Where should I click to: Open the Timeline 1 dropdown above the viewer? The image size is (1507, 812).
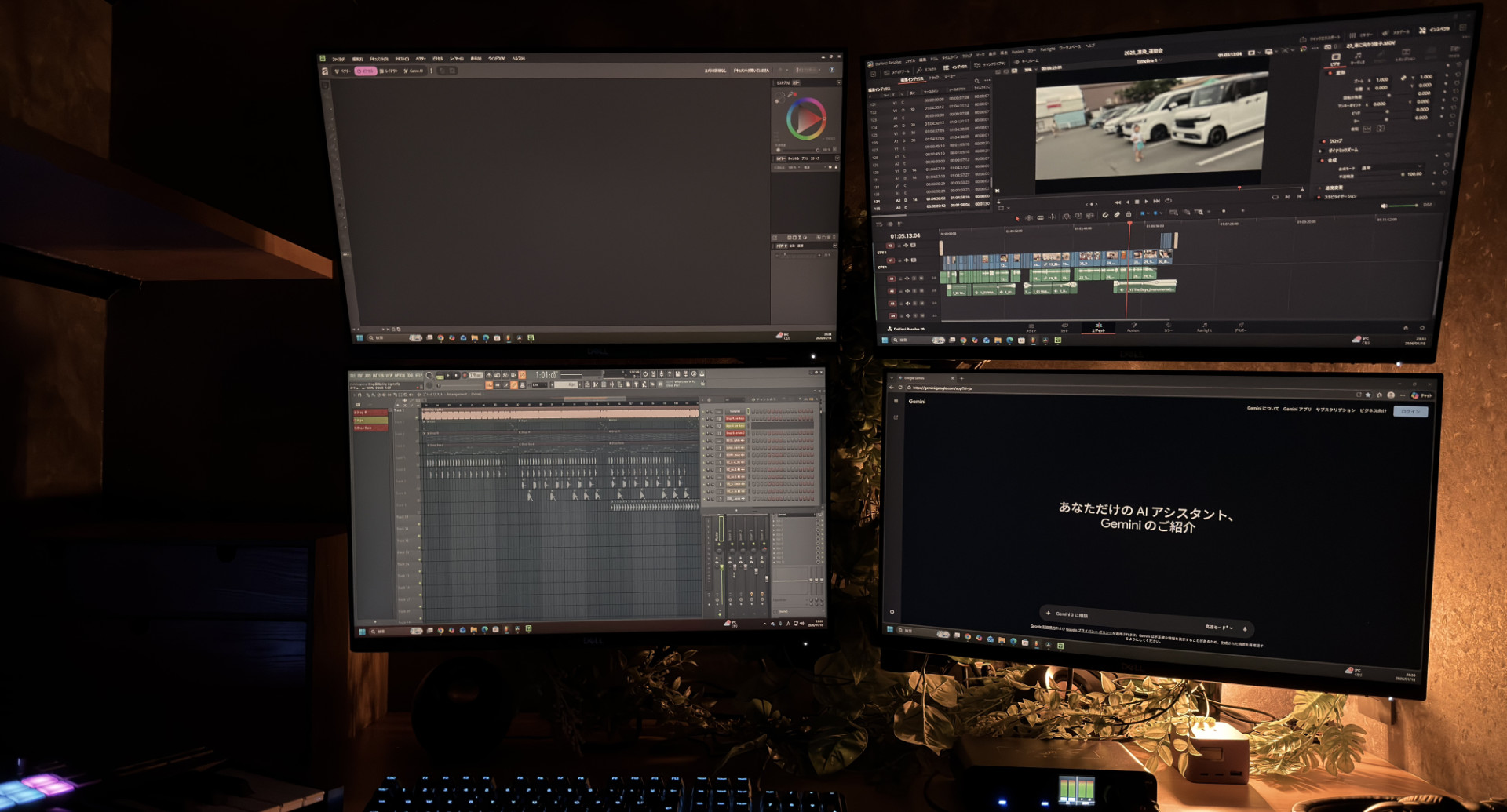click(x=1148, y=61)
